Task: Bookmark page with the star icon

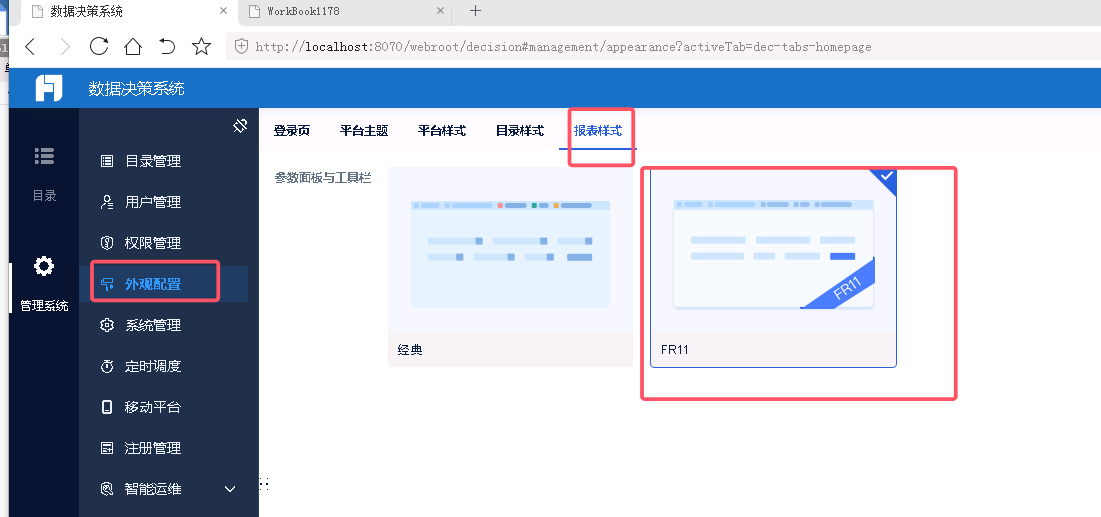Action: tap(202, 46)
